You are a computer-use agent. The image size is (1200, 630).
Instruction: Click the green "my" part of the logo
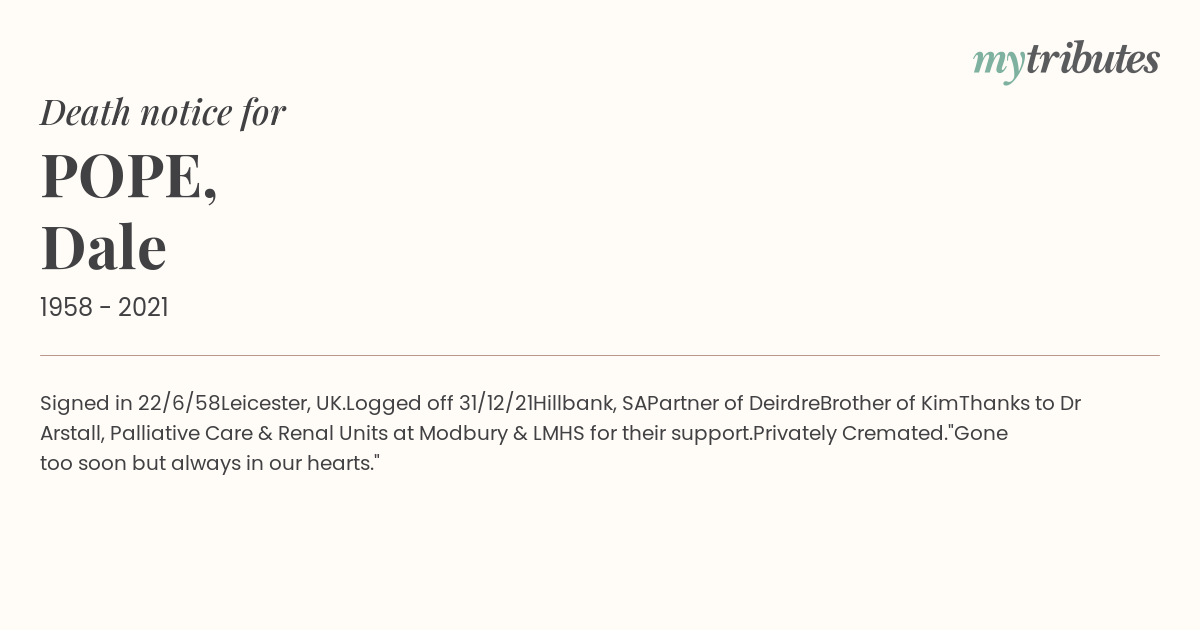pos(998,62)
